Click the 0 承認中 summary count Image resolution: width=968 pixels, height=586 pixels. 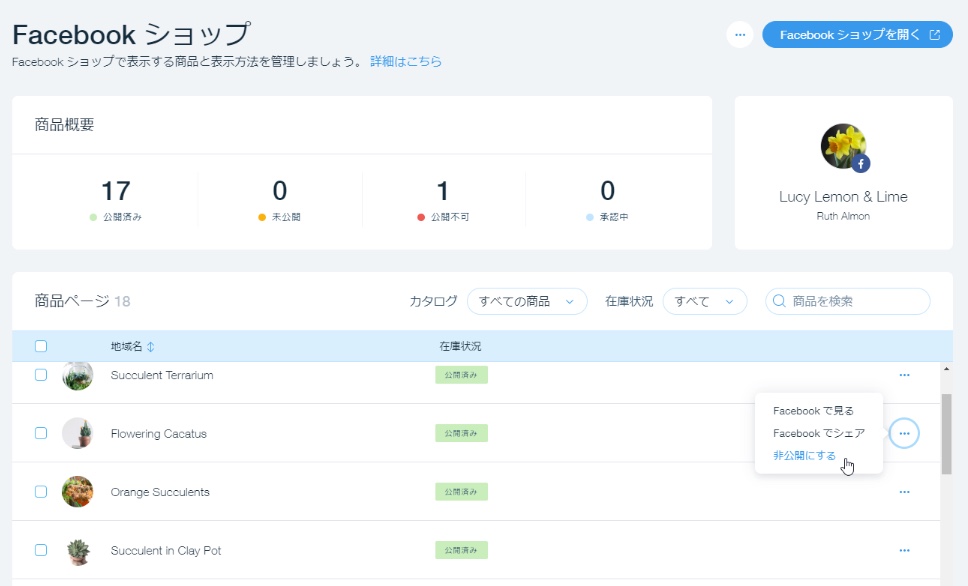607,199
